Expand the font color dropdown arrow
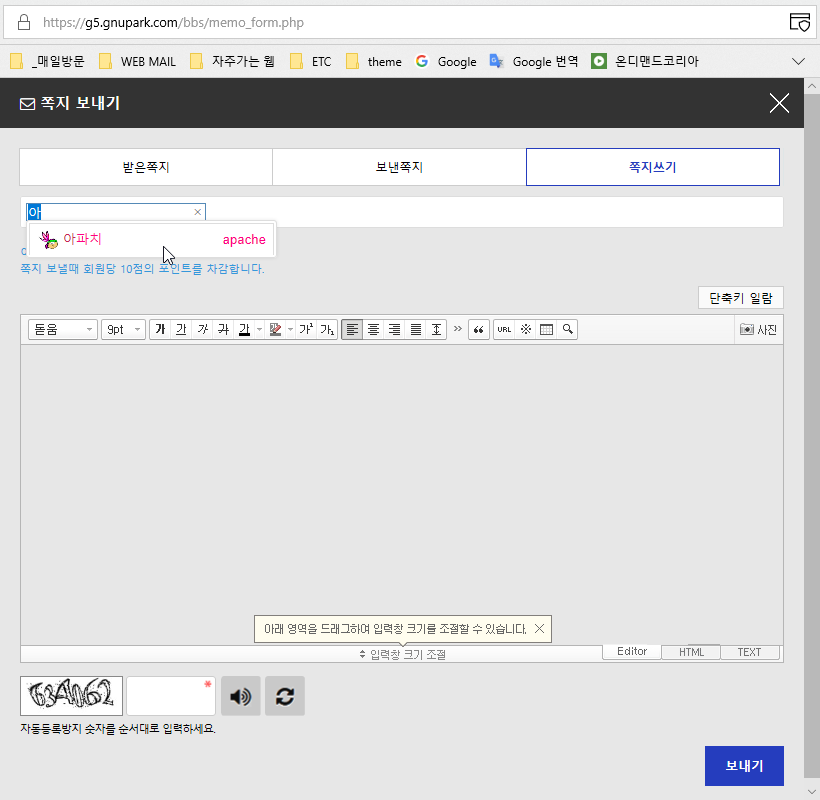Viewport: 820px width, 800px height. [x=259, y=330]
